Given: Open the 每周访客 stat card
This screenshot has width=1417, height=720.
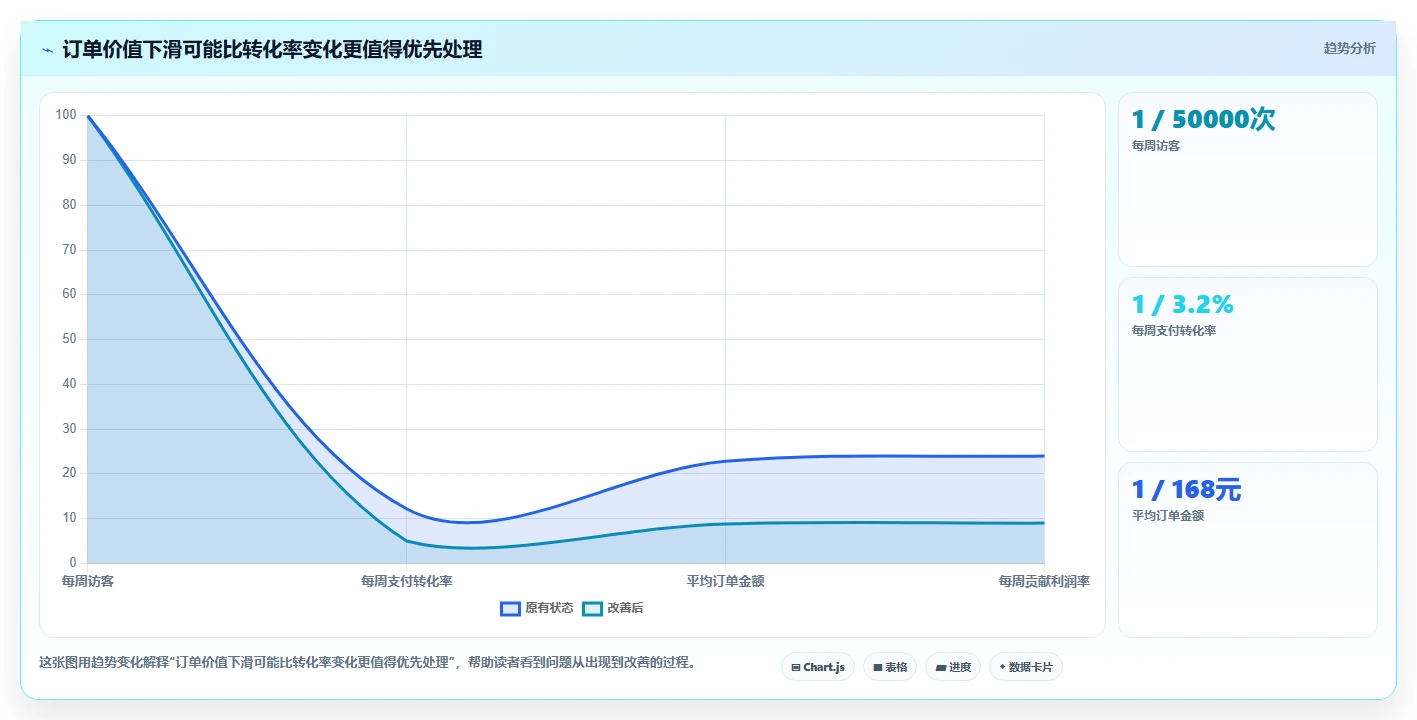Looking at the screenshot, I should tap(1247, 180).
